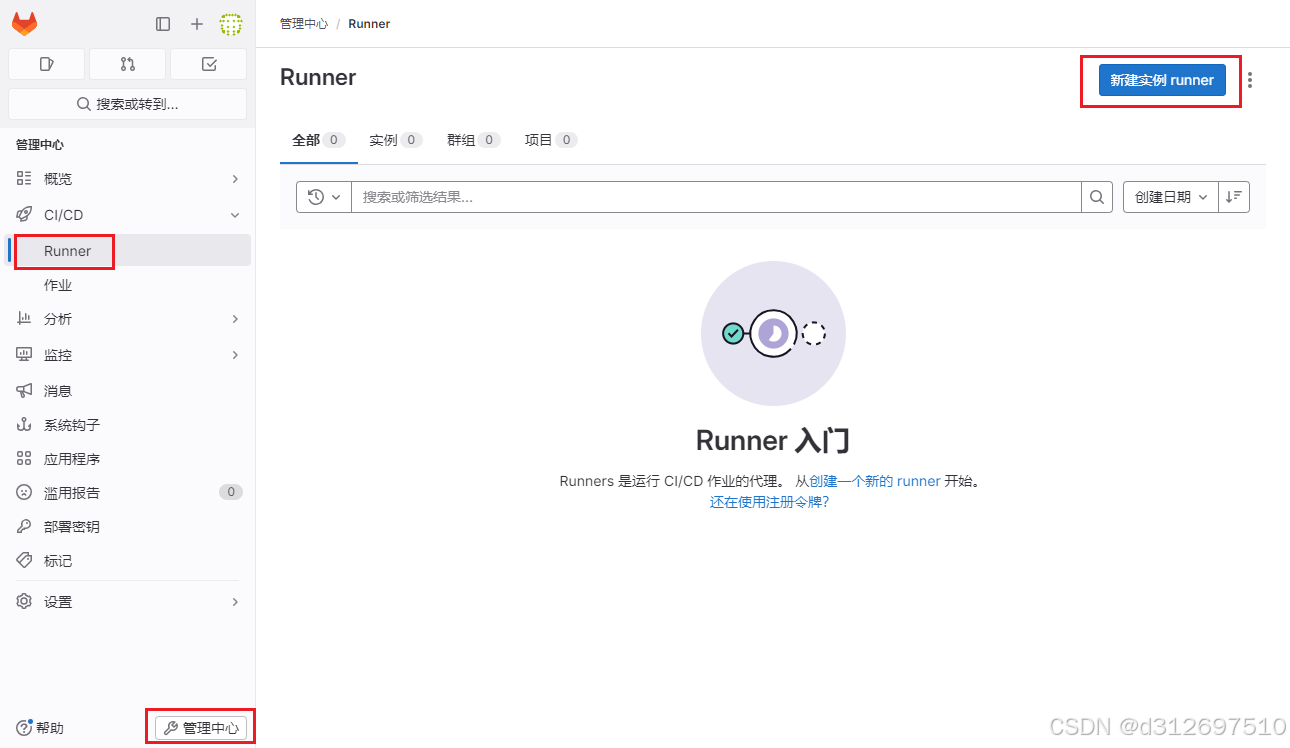This screenshot has width=1290, height=748.
Task: Open 标记 in the sidebar
Action: pyautogui.click(x=127, y=561)
